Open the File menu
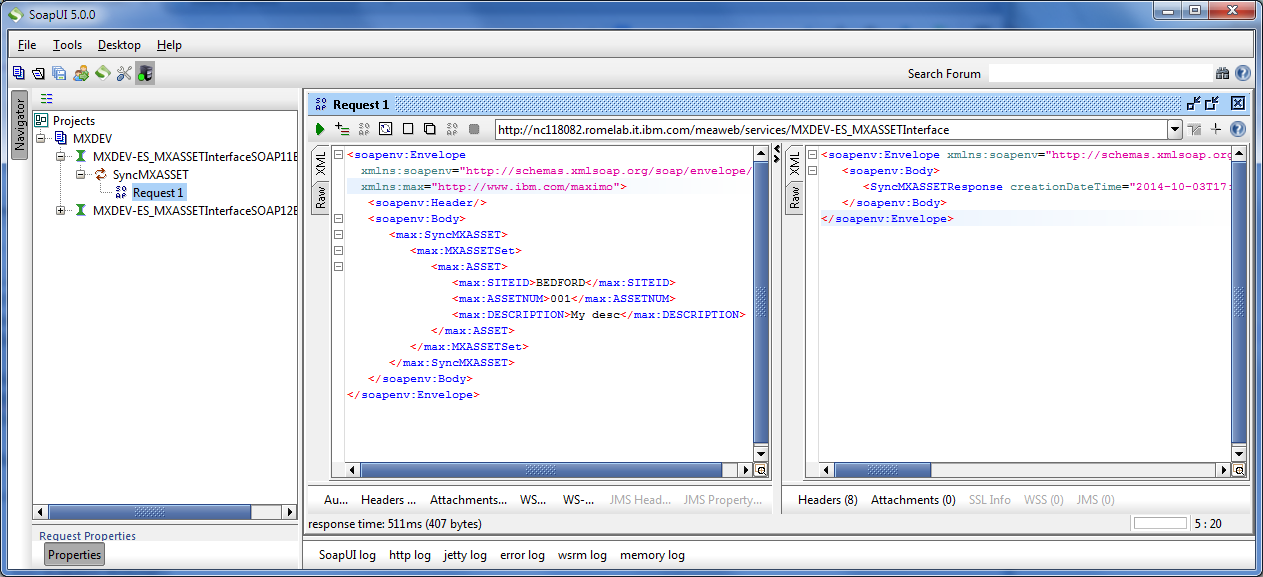1263x577 pixels. click(27, 45)
